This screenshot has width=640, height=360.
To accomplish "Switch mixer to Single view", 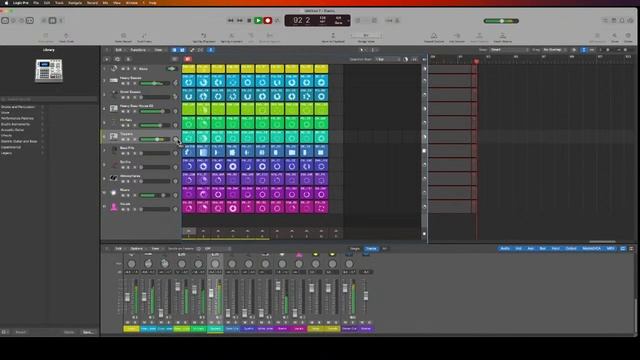I will coord(355,248).
